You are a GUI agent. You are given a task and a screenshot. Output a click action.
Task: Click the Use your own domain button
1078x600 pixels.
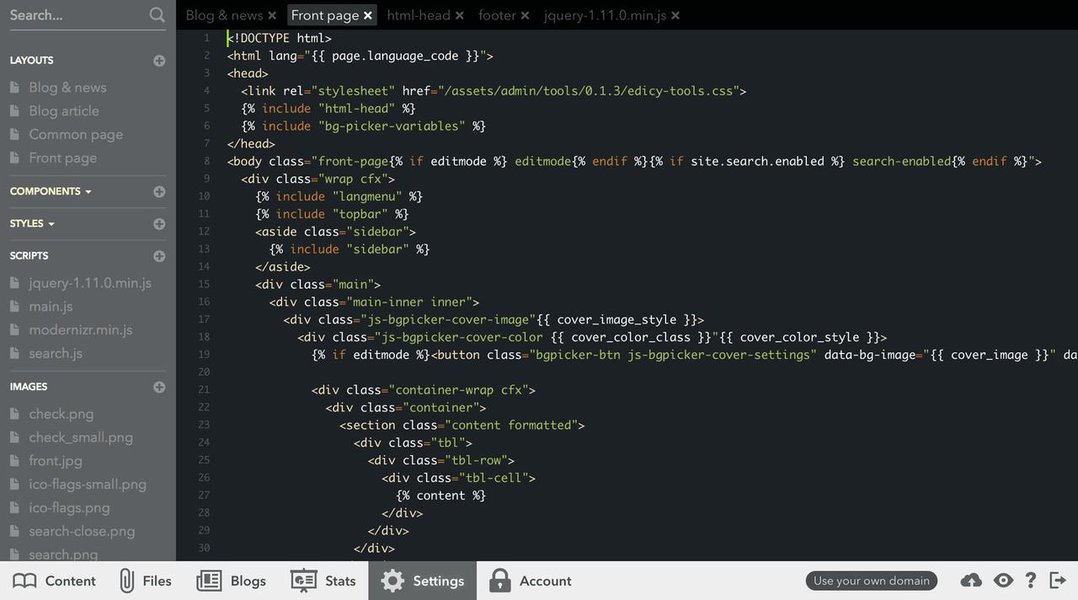870,580
